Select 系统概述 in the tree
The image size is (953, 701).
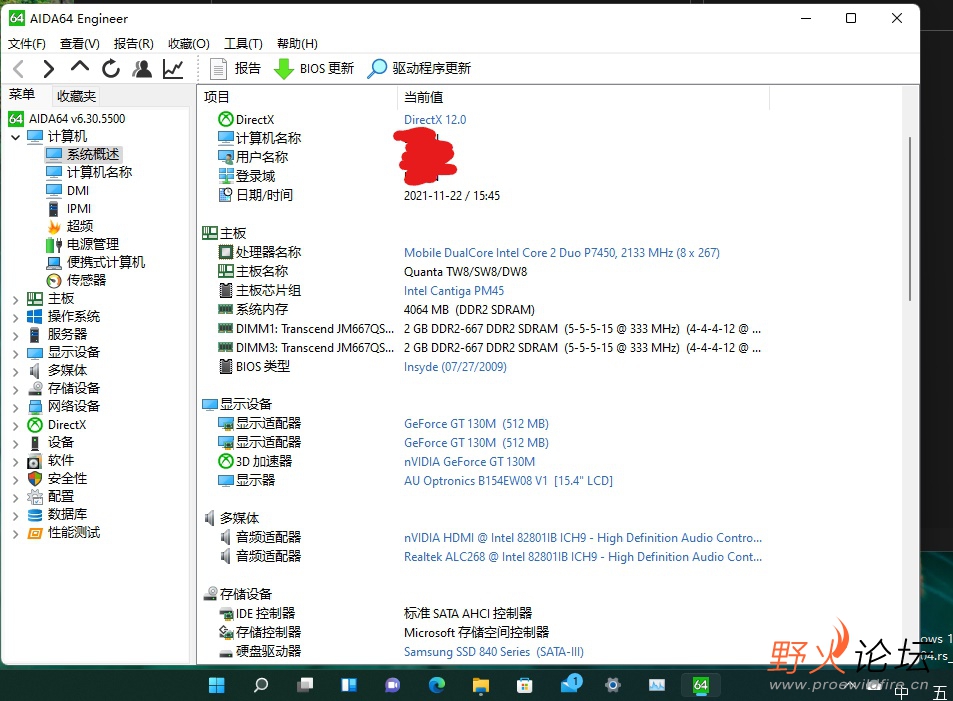83,154
